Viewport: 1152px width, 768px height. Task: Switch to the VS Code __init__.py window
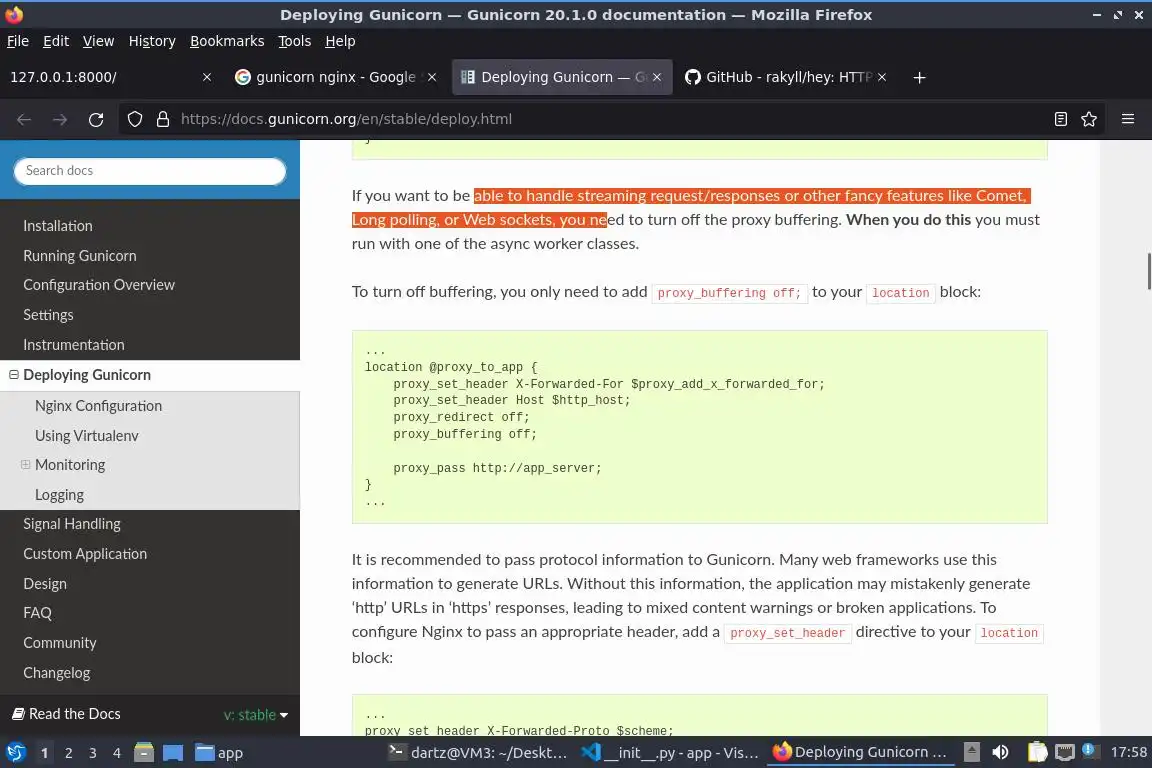(x=670, y=753)
